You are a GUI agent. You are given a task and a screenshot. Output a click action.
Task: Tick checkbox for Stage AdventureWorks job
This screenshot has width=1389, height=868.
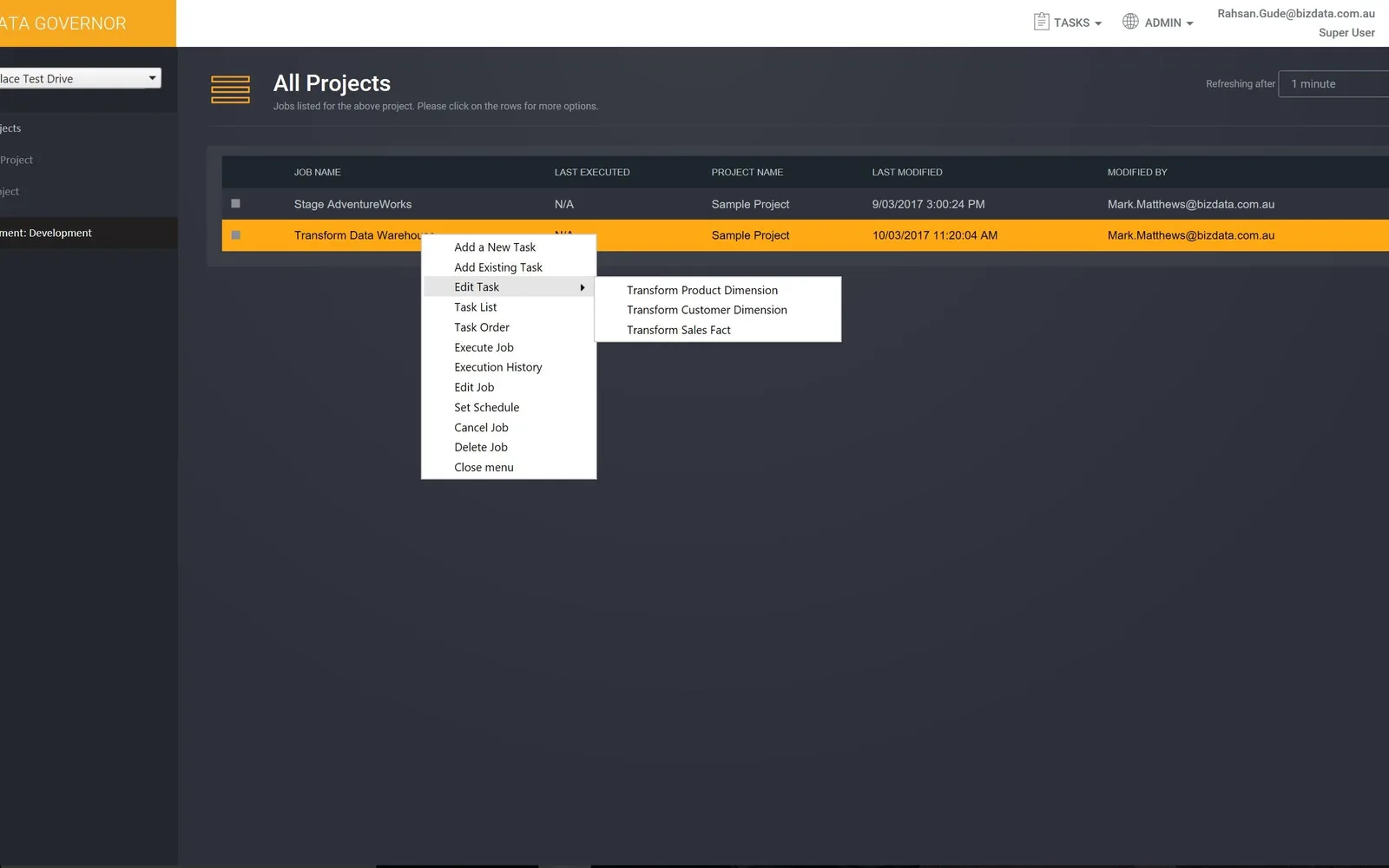[x=235, y=204]
